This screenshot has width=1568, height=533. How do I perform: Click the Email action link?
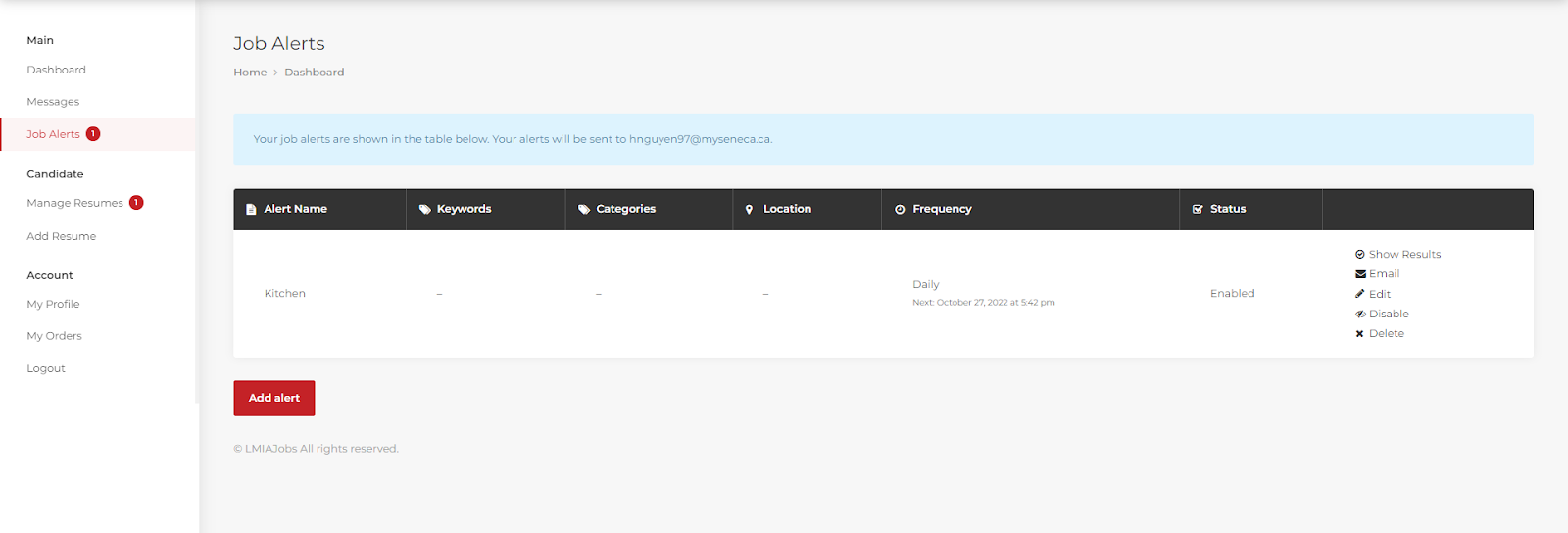1384,274
